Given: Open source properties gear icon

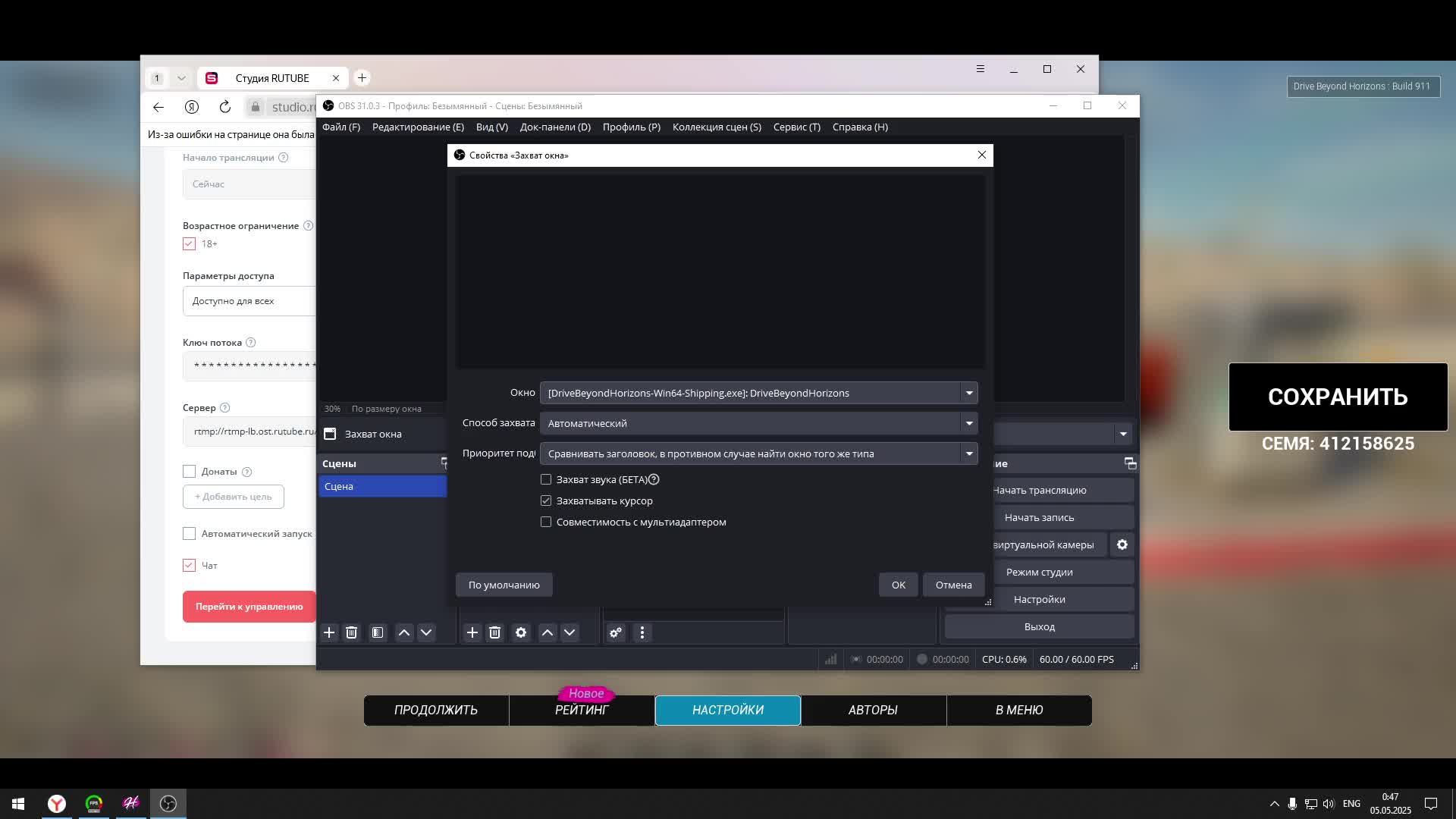Looking at the screenshot, I should click(521, 632).
